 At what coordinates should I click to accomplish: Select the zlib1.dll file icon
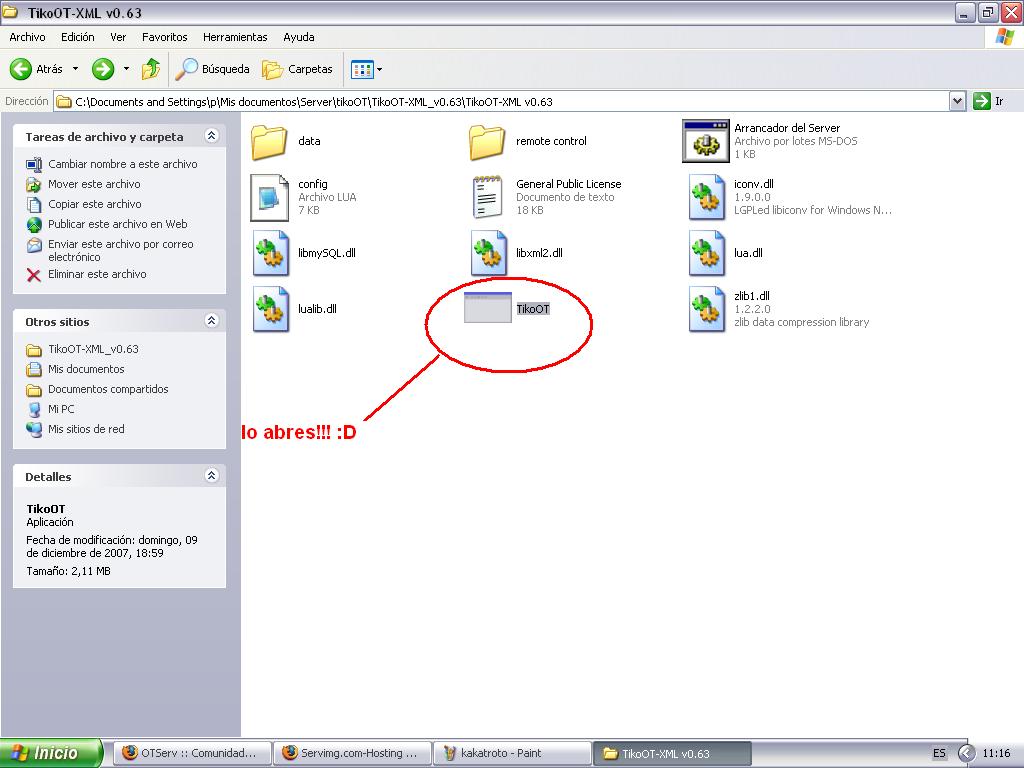click(707, 309)
